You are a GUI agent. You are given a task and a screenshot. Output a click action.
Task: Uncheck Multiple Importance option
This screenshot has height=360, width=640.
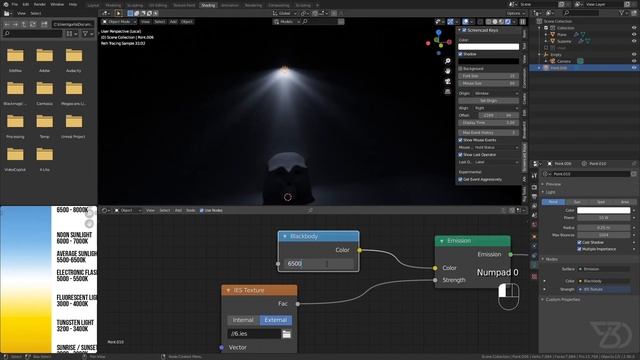(x=579, y=249)
